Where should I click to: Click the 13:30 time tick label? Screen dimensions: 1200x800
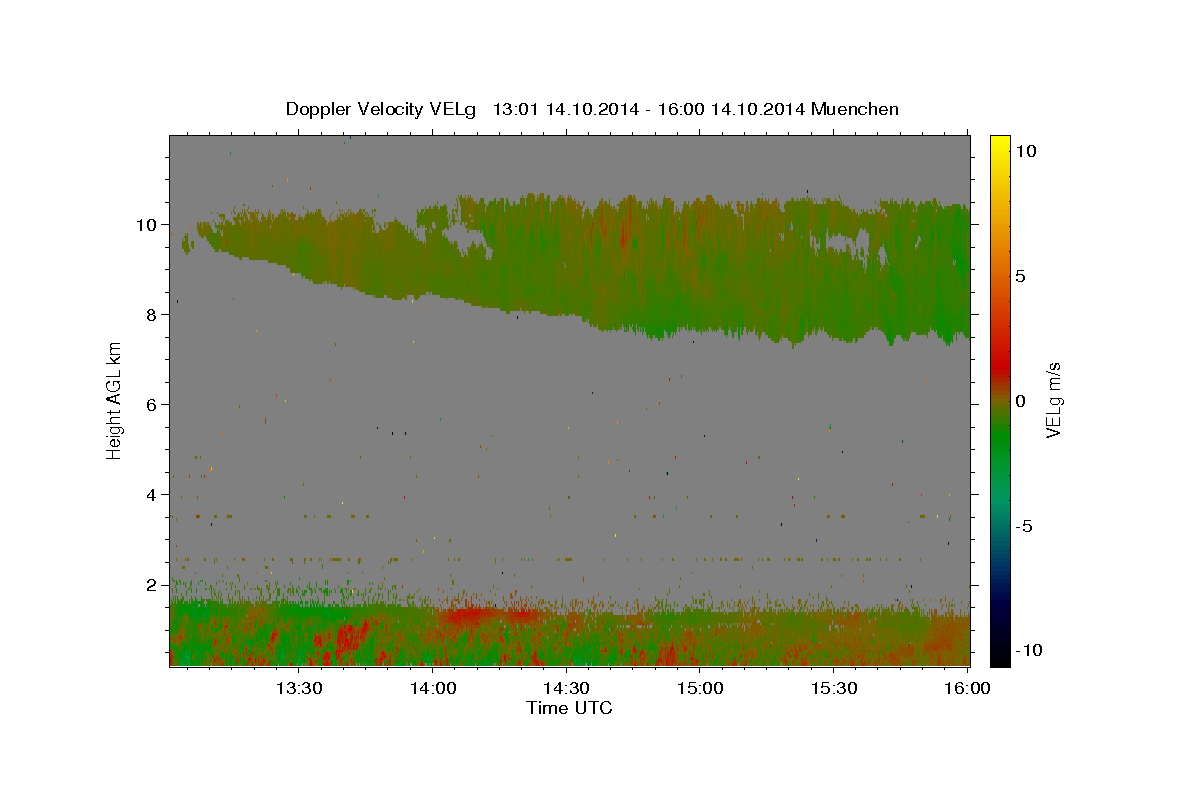[299, 688]
